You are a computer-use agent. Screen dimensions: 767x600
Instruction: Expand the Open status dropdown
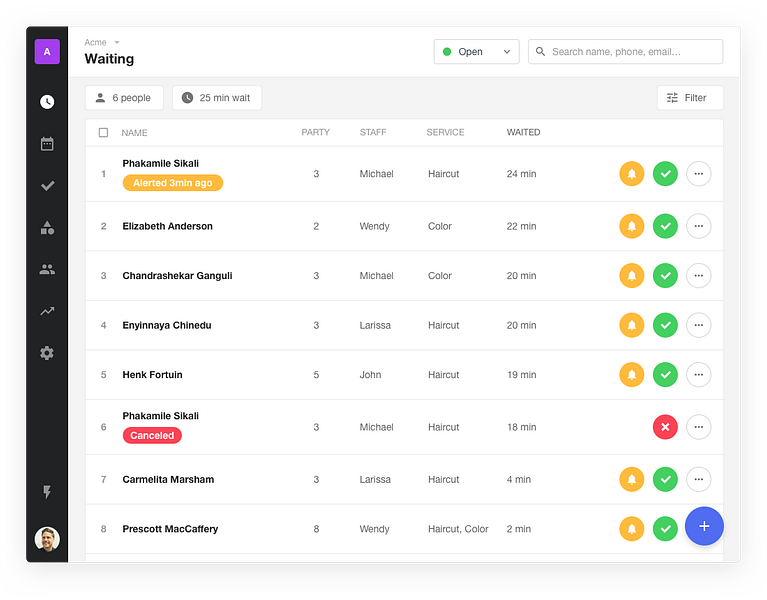click(476, 51)
